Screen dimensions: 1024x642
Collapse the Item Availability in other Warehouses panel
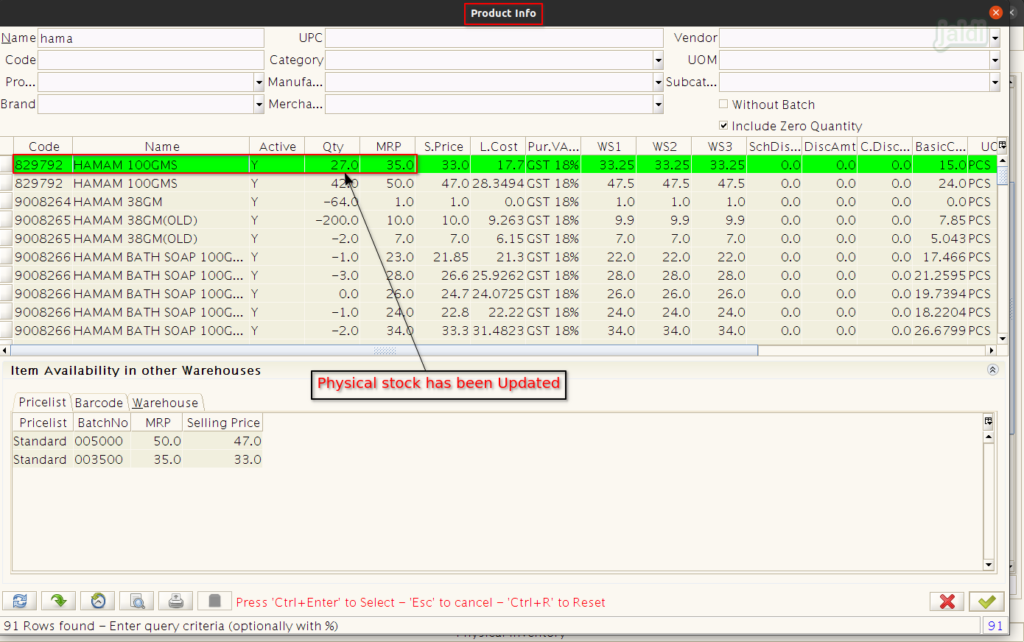[x=993, y=370]
